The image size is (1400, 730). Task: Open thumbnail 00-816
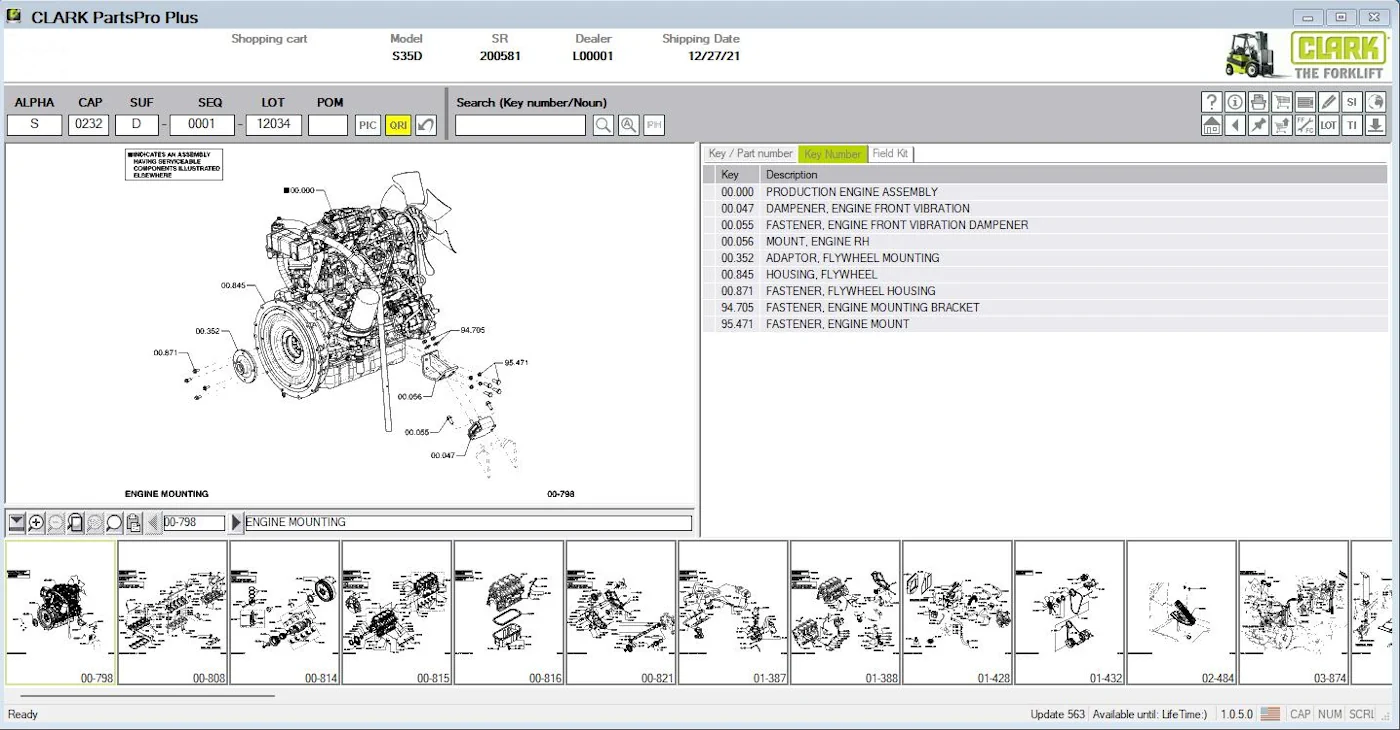[509, 613]
